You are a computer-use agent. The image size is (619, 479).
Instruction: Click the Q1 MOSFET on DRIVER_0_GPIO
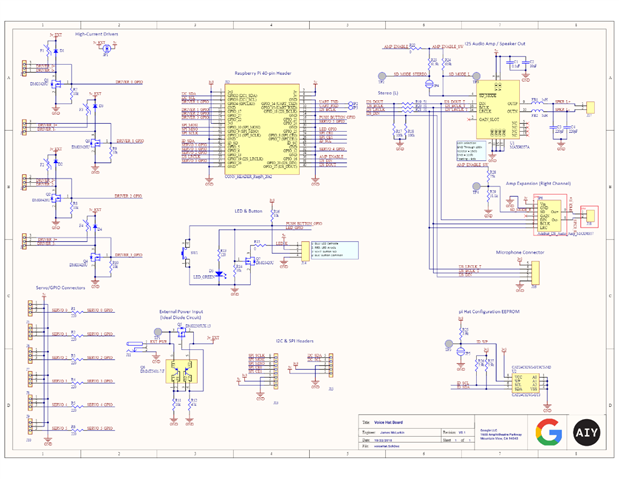pos(57,84)
